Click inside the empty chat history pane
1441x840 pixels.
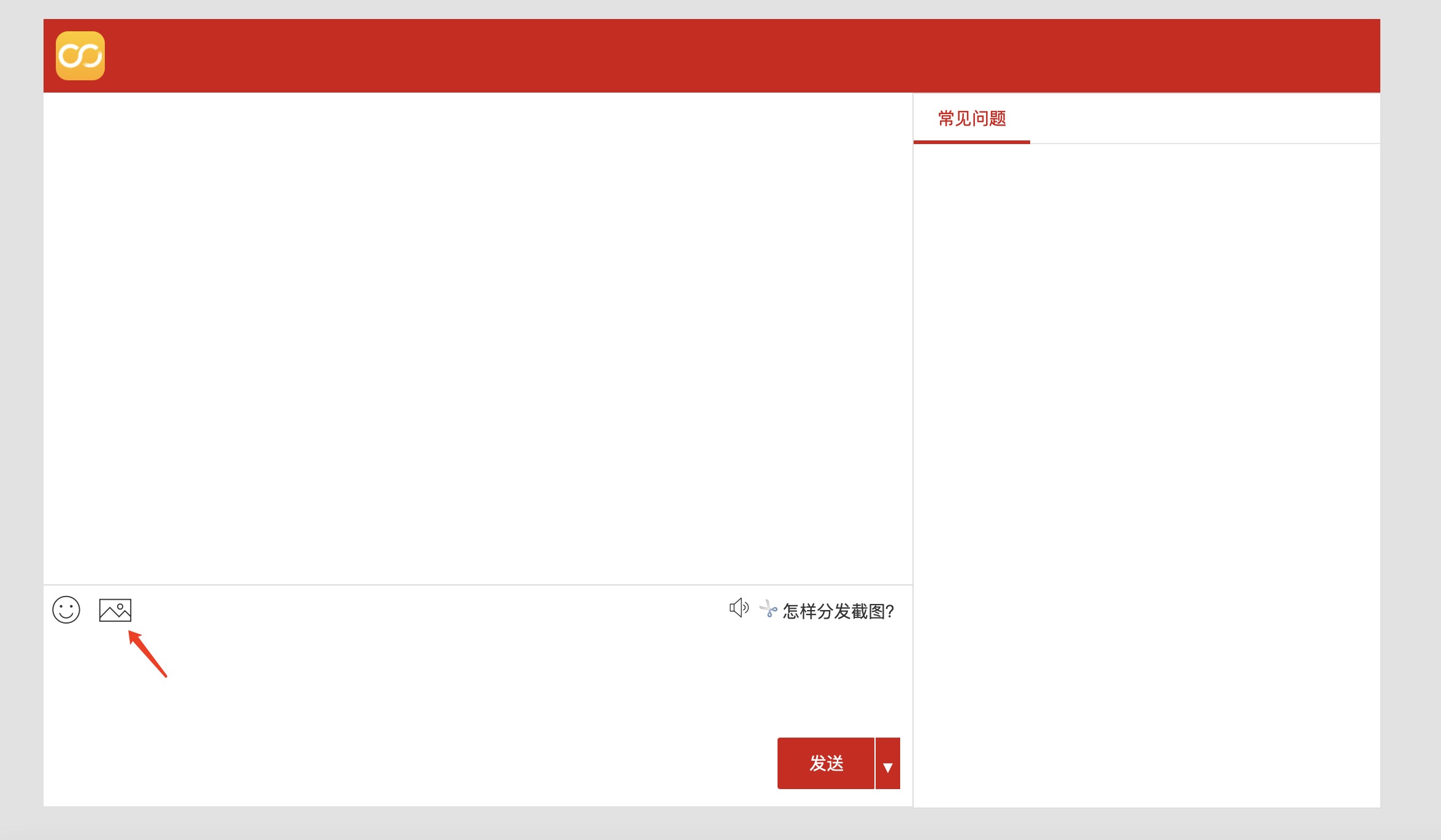pyautogui.click(x=477, y=337)
